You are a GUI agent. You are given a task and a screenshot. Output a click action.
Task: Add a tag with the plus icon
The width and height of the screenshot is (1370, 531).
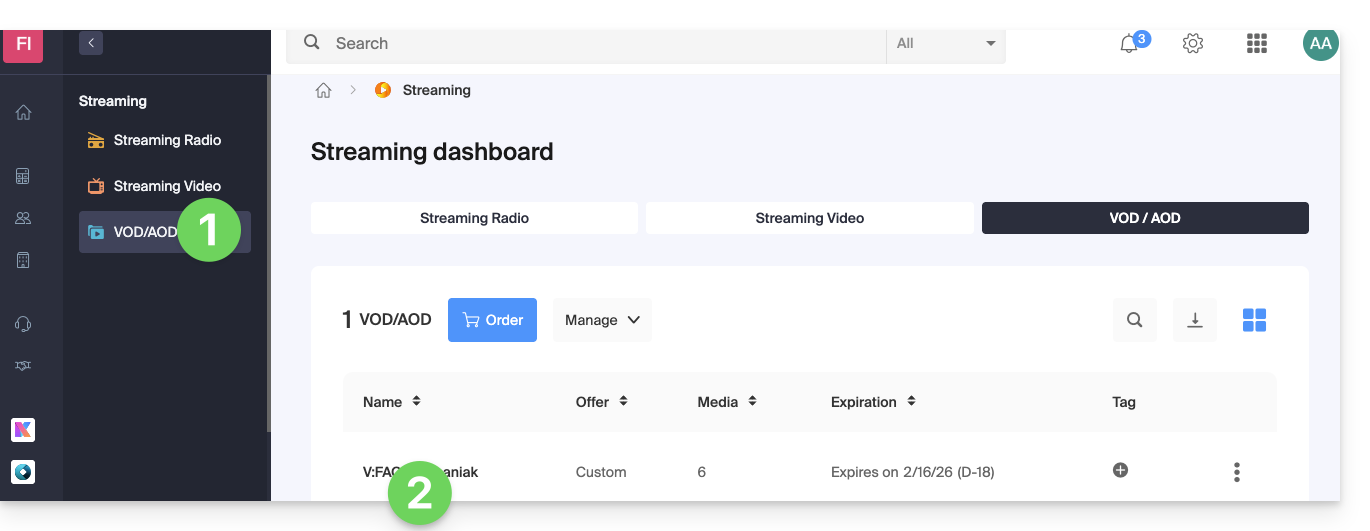[x=1120, y=470]
